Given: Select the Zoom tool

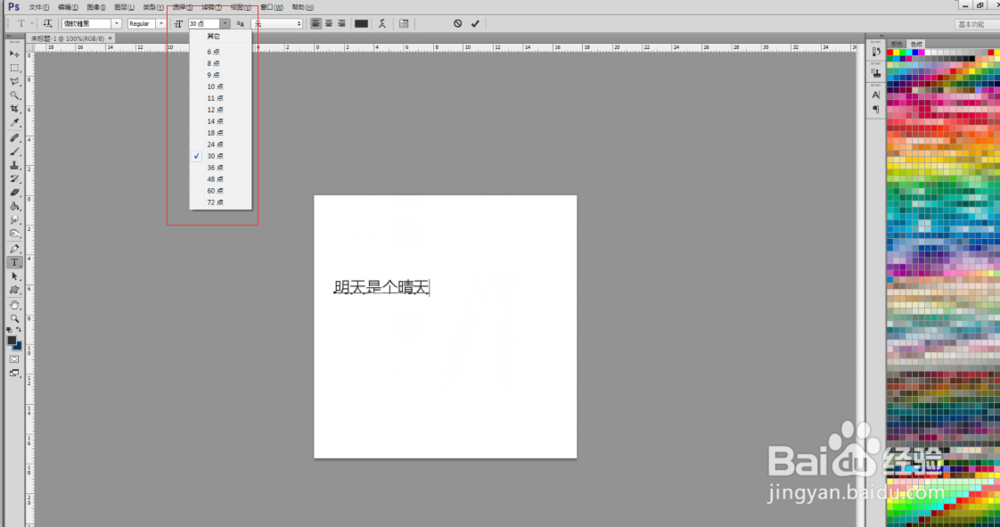Looking at the screenshot, I should (15, 319).
